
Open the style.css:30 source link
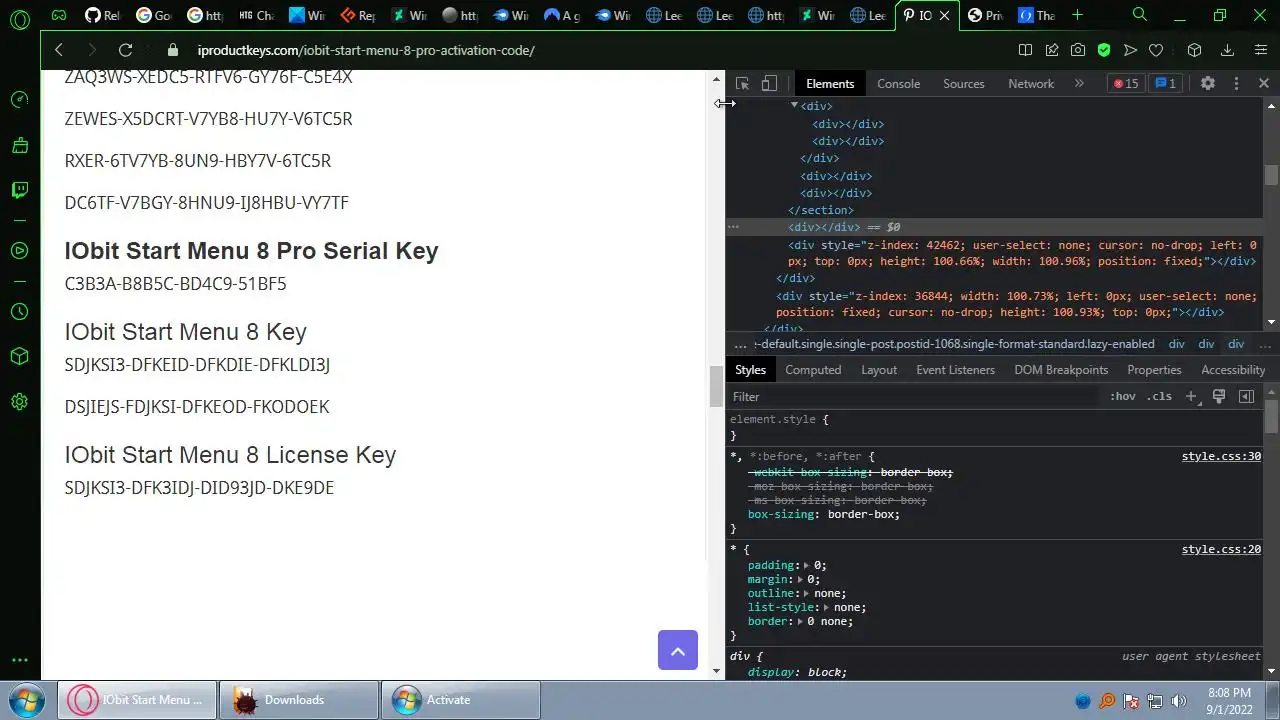point(1221,456)
